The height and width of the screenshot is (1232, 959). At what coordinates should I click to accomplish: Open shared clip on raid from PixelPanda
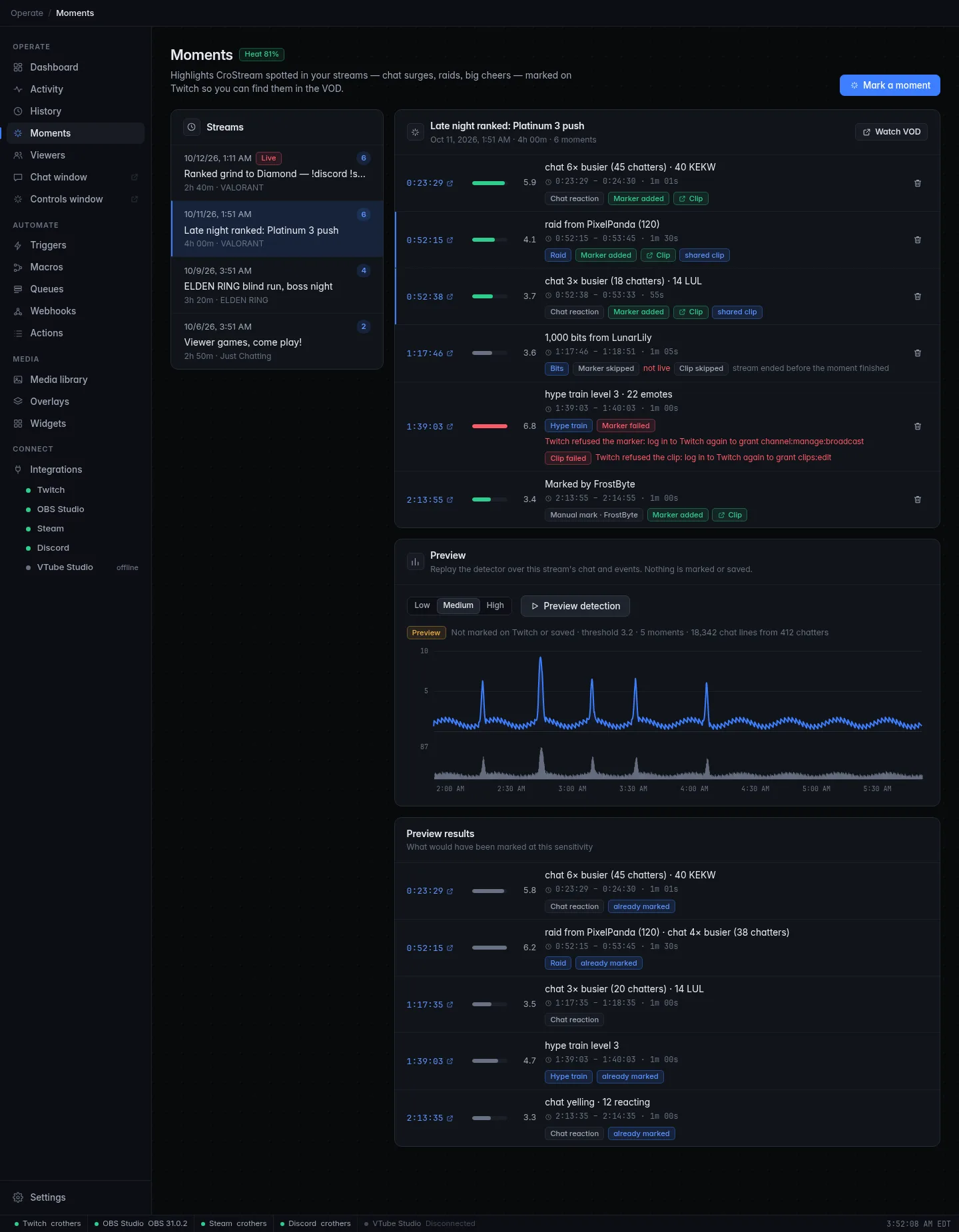click(704, 255)
